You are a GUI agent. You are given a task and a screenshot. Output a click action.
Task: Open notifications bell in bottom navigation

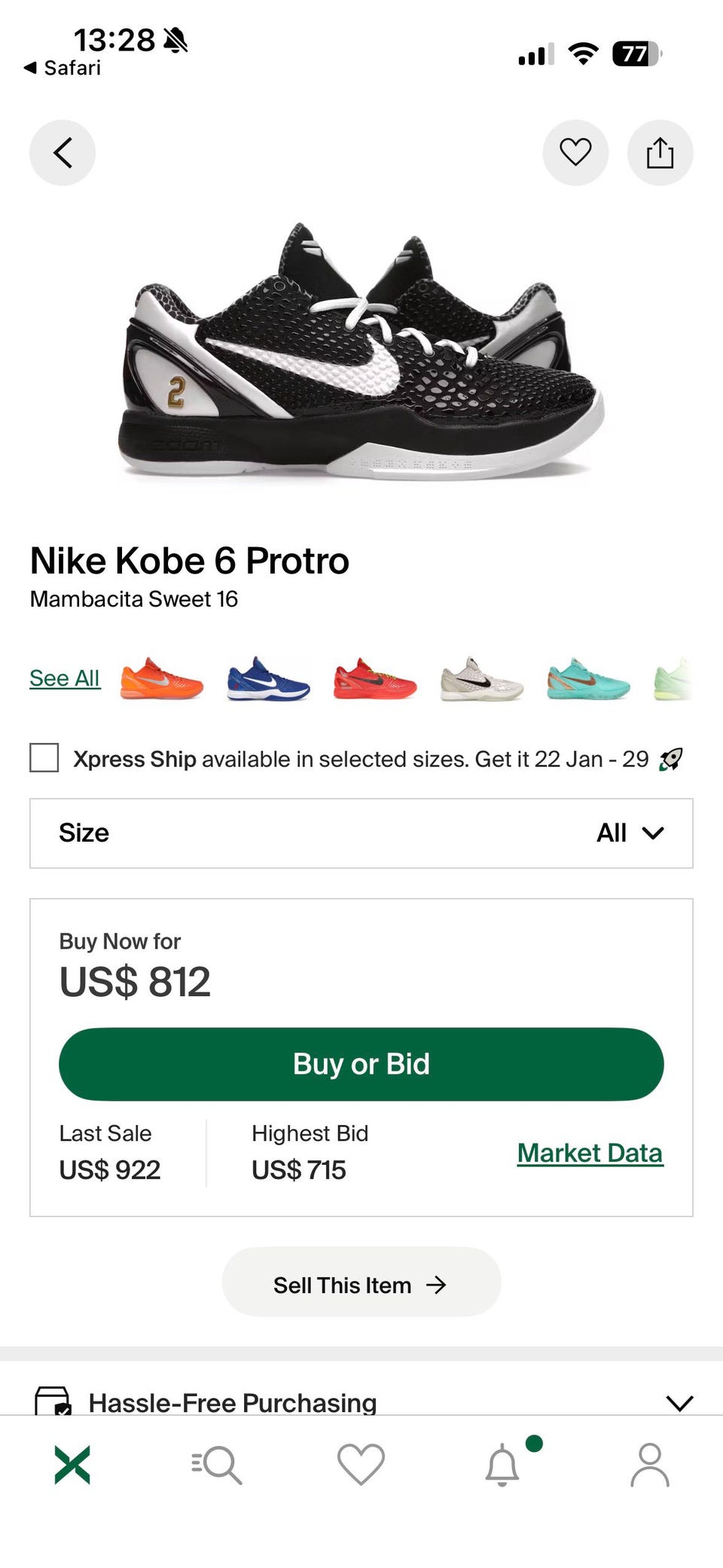[x=502, y=1465]
